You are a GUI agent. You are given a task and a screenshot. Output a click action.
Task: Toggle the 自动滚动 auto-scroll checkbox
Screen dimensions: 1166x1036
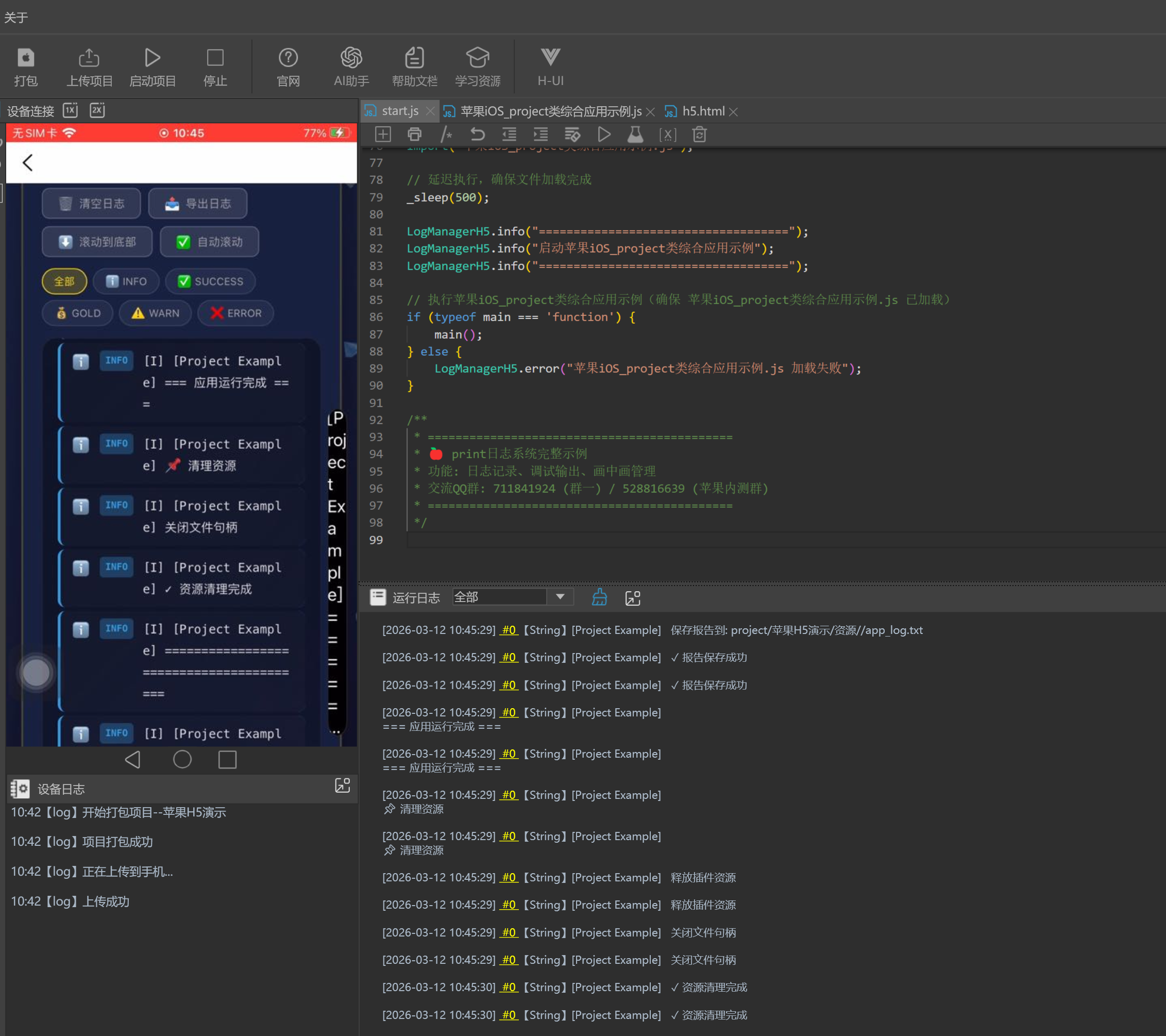[183, 242]
